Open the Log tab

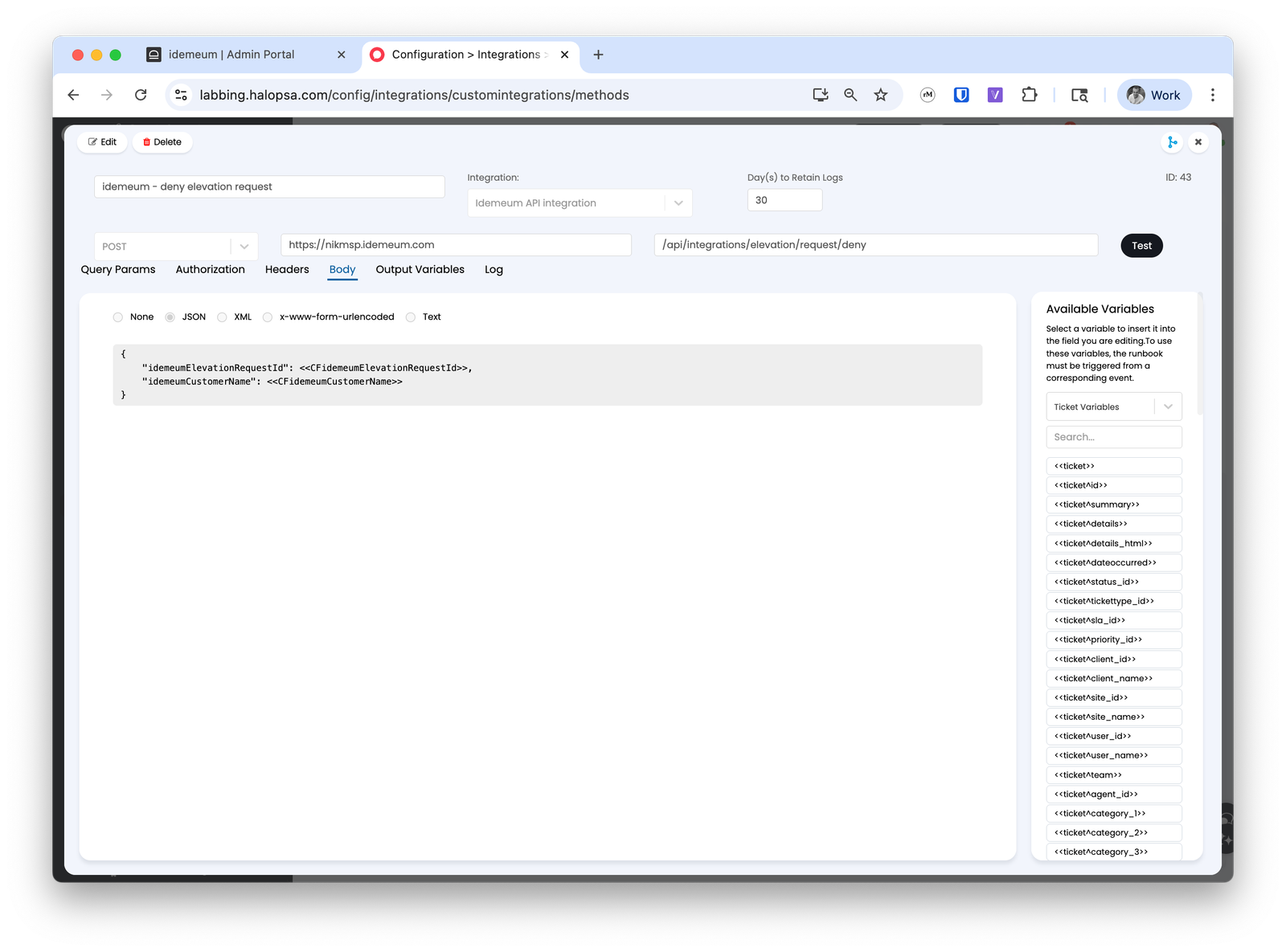coord(494,270)
